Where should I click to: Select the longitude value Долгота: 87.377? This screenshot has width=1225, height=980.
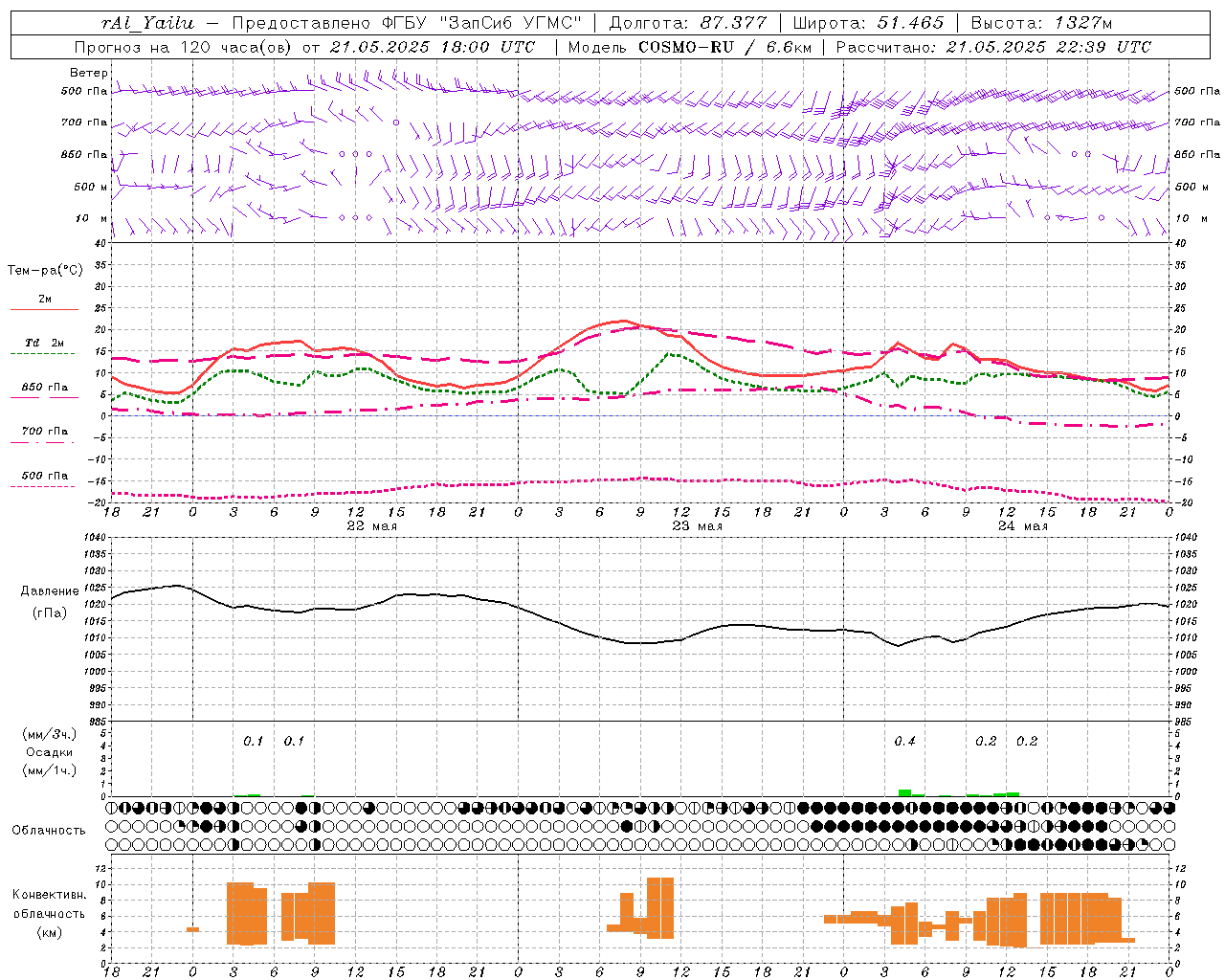pos(688,23)
